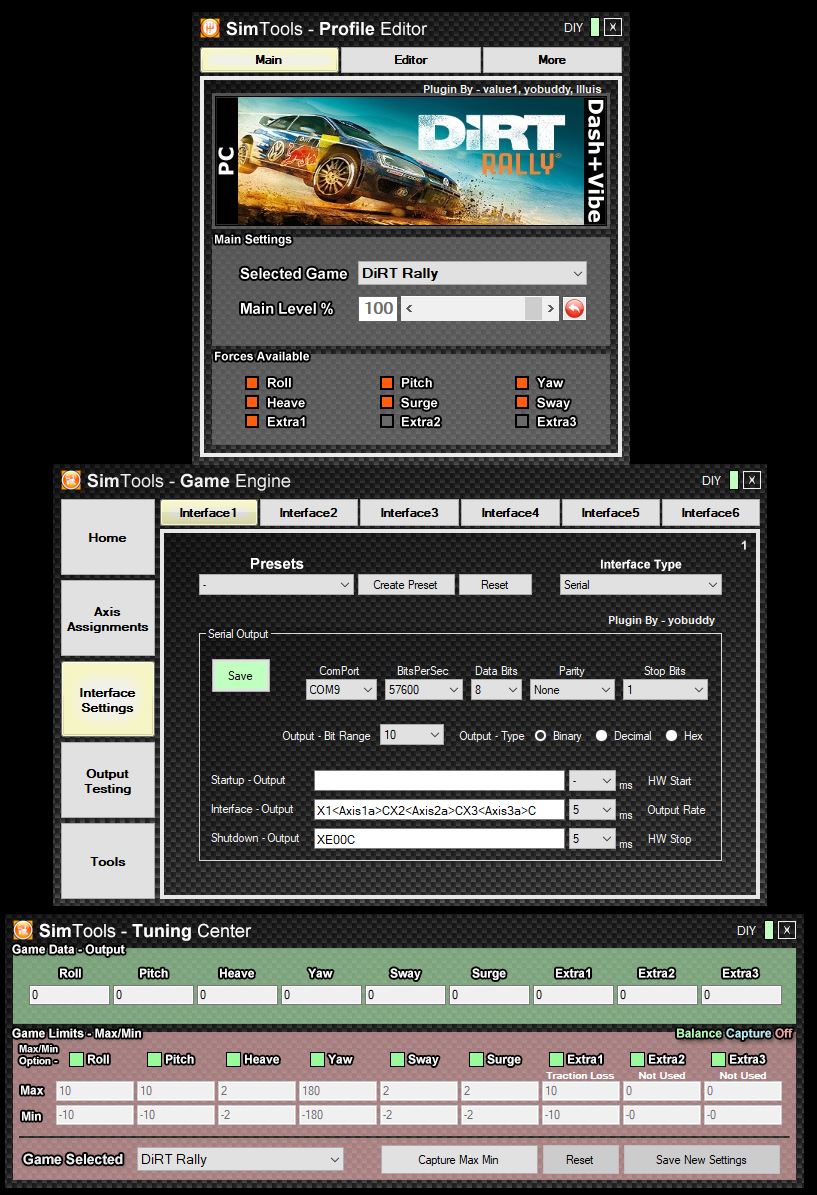Click the green DIY indicator in Profile Editor
The width and height of the screenshot is (817, 1195).
pos(594,27)
